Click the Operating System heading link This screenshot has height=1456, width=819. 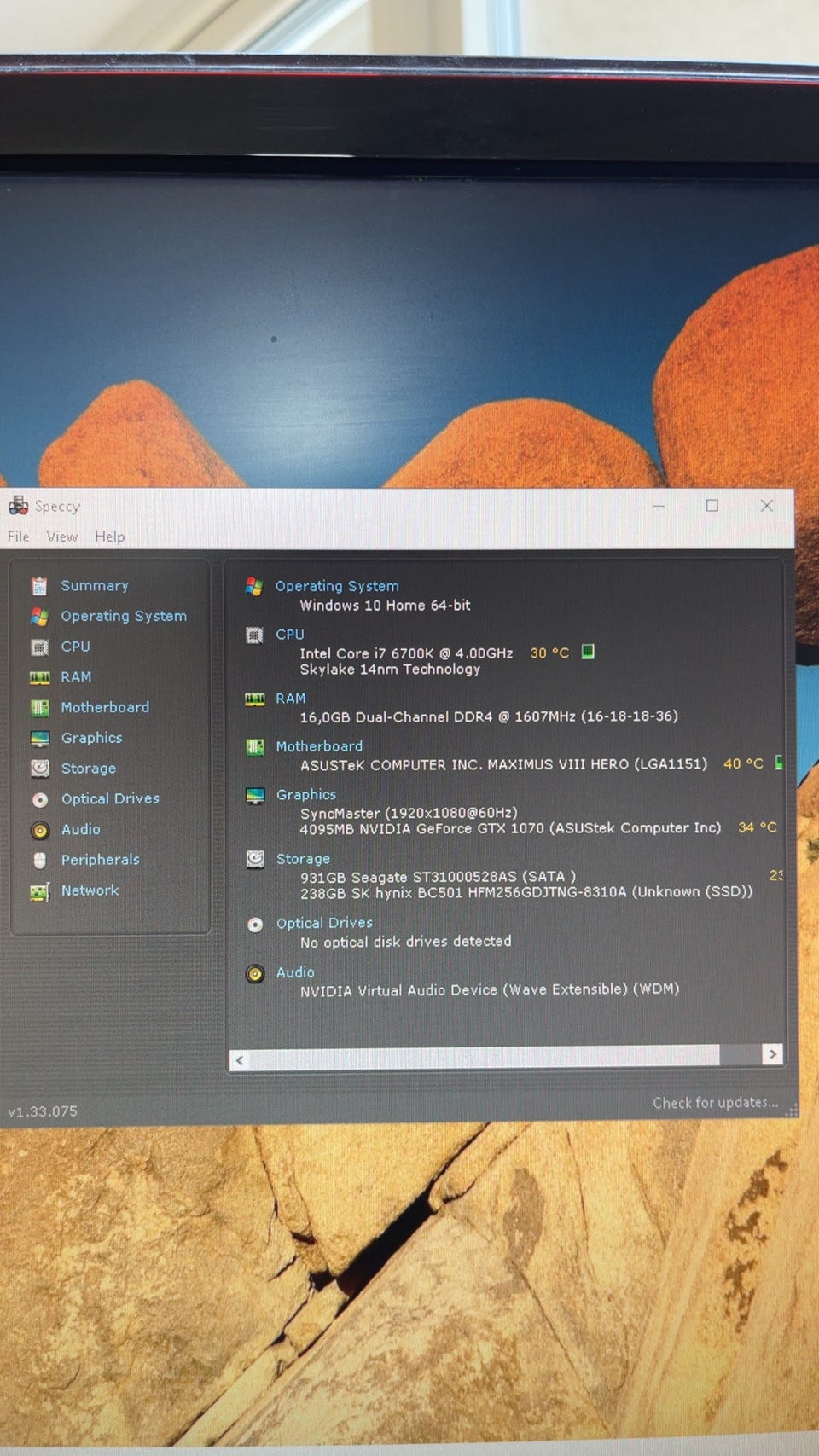(337, 586)
